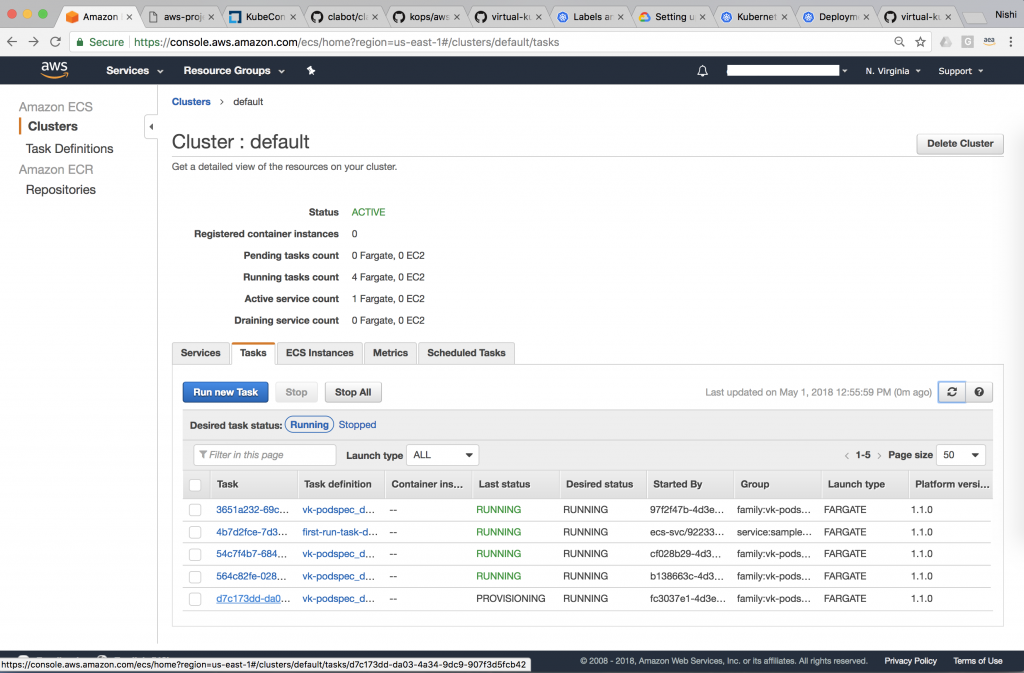The height and width of the screenshot is (673, 1024).
Task: Switch to the Deployment browser tab
Action: point(837,17)
